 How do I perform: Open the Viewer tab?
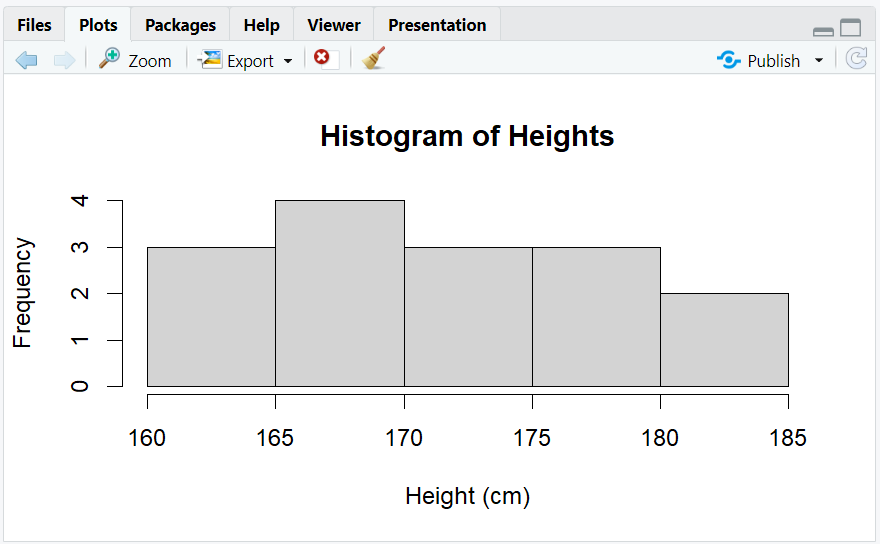(x=334, y=25)
